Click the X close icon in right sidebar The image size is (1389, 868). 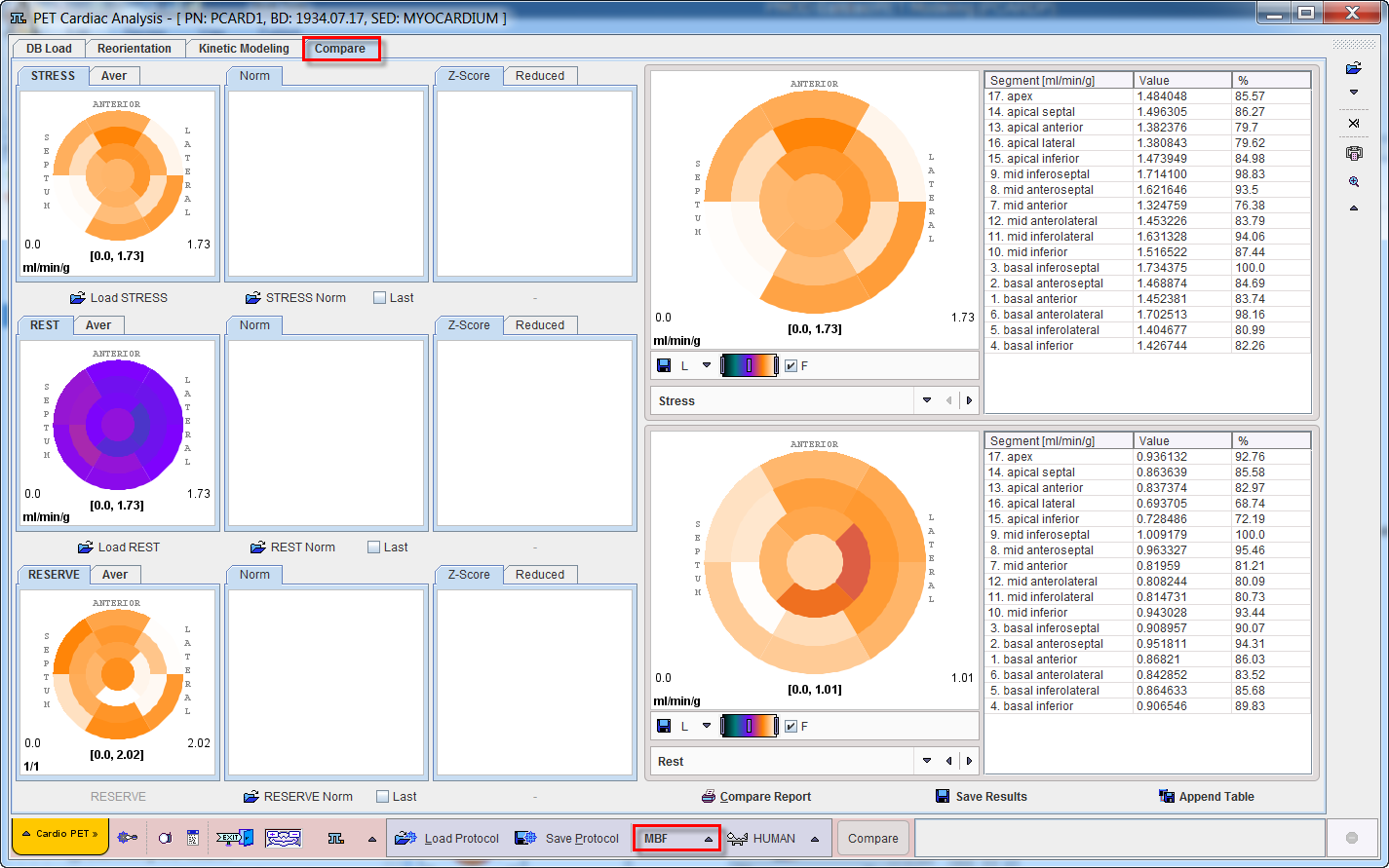coord(1354,124)
